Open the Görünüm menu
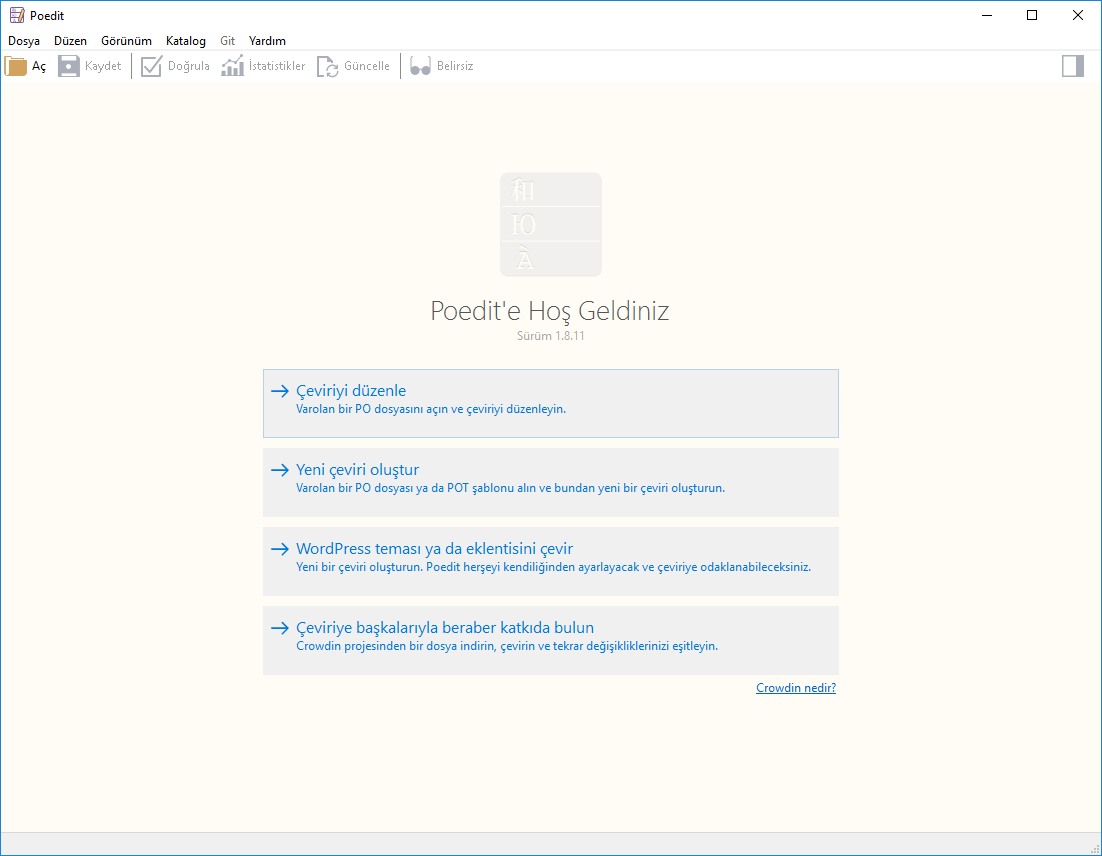The height and width of the screenshot is (856, 1102). [127, 41]
